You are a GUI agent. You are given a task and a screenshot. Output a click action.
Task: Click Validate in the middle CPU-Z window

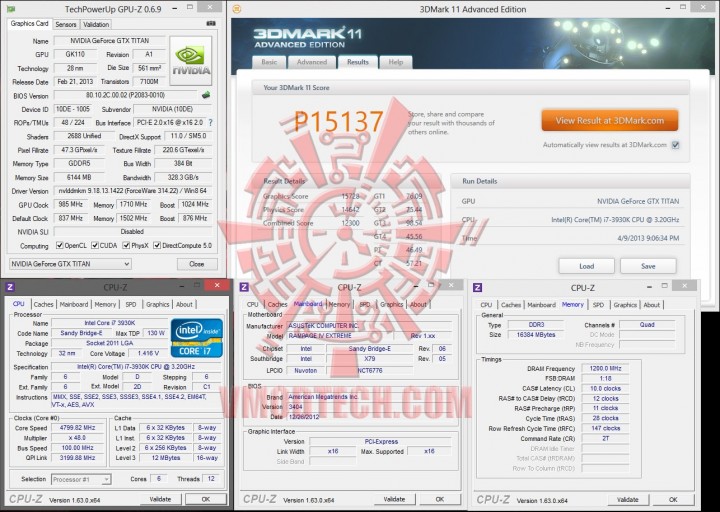(x=394, y=499)
